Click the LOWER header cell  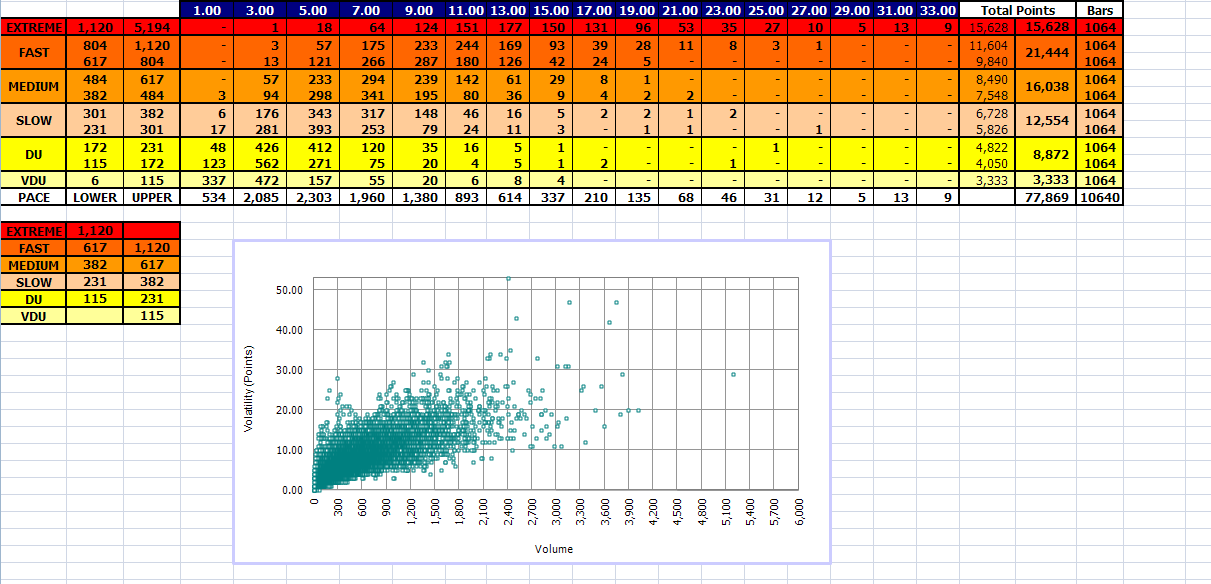[x=95, y=197]
